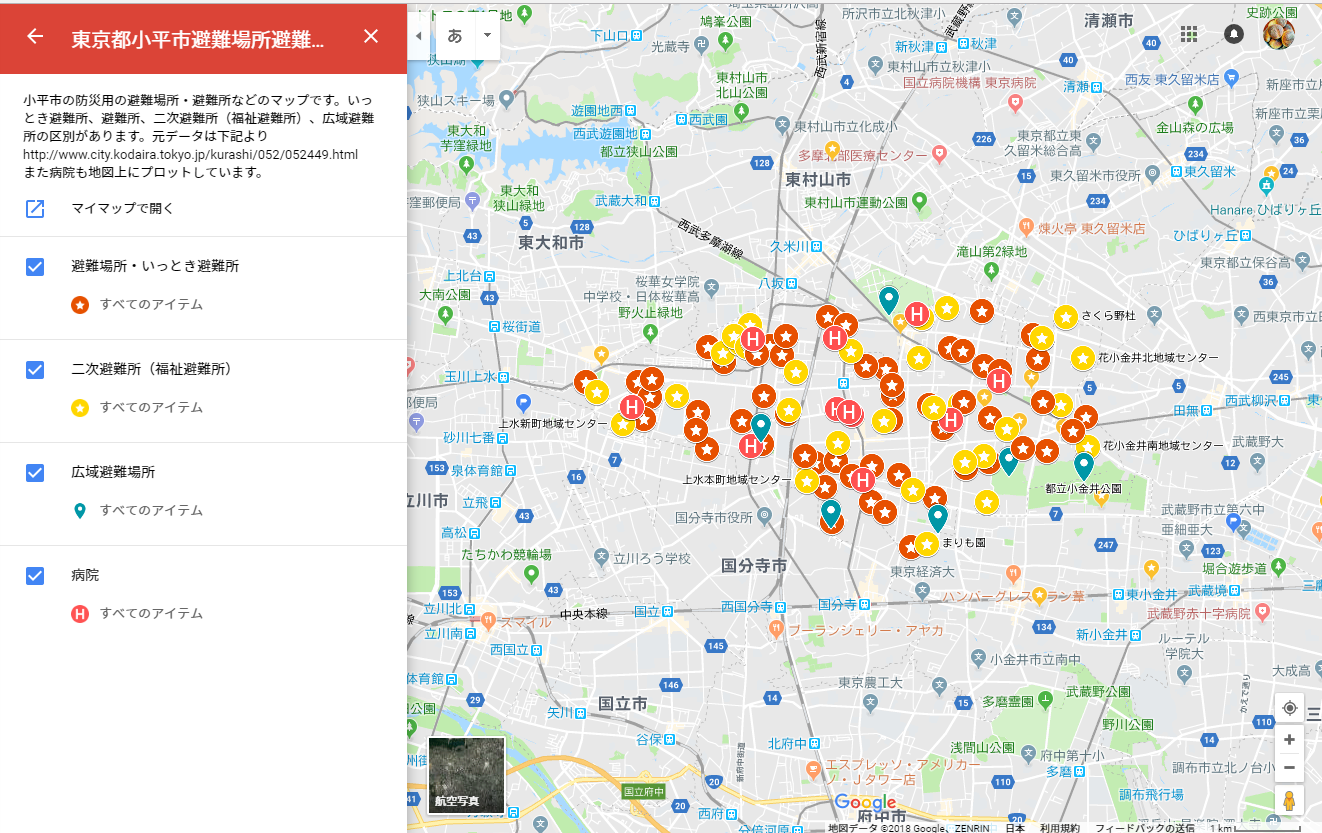
Task: Close the map description panel with the X
Action: tap(370, 36)
